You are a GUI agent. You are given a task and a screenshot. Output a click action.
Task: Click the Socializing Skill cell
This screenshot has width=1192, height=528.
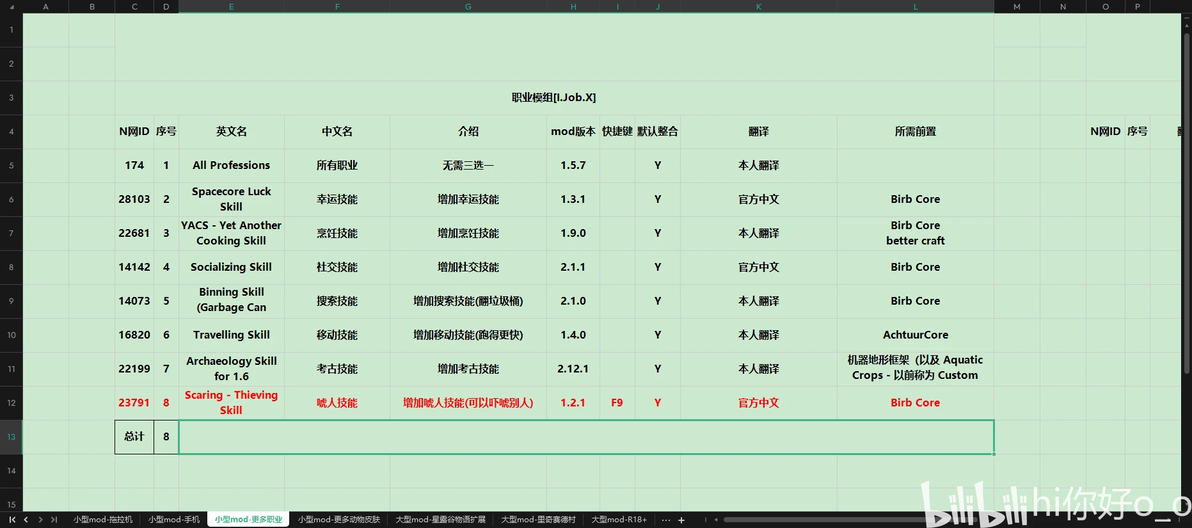coord(231,267)
